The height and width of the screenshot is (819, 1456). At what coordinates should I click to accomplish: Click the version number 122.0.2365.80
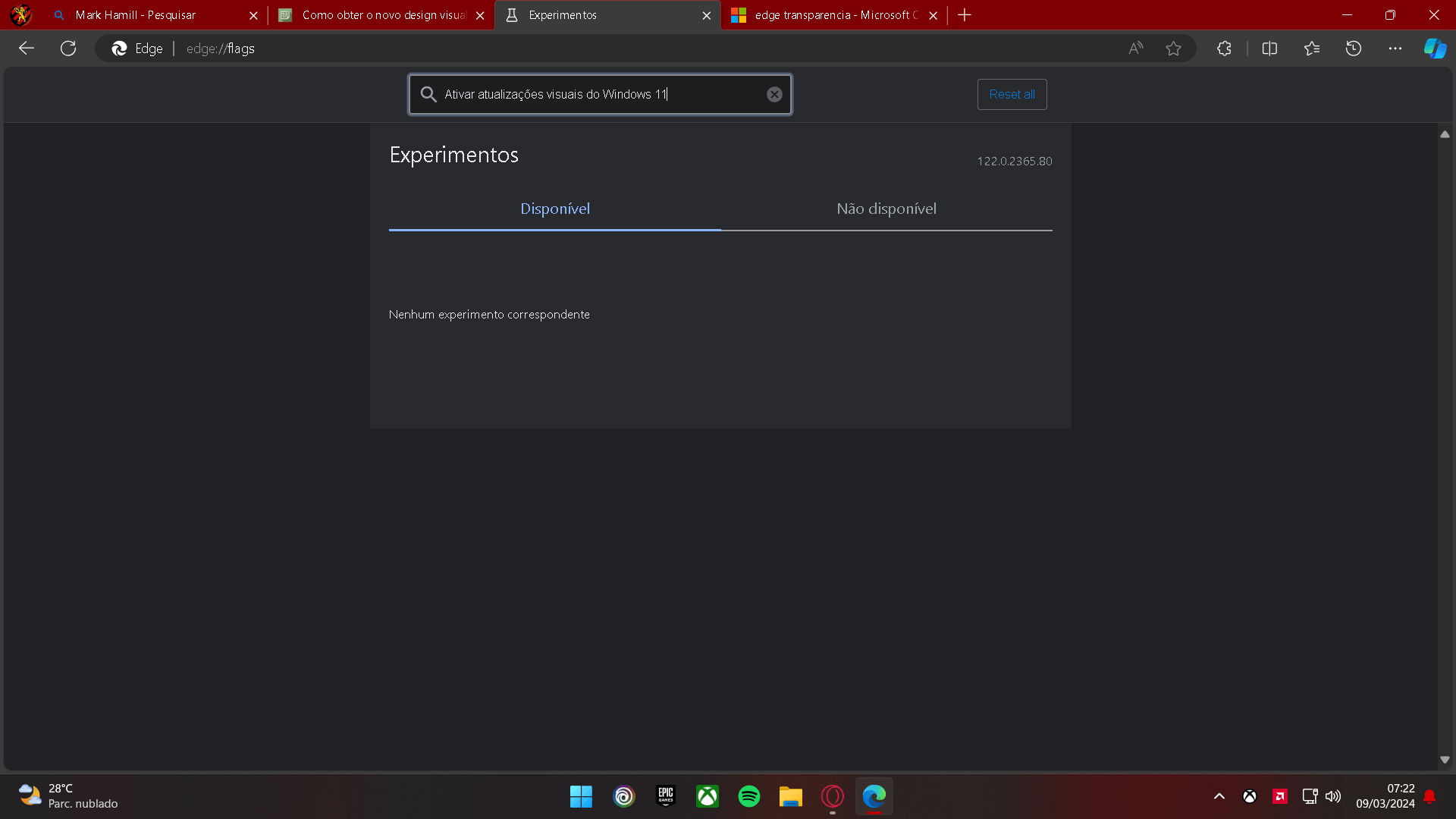coord(1014,162)
